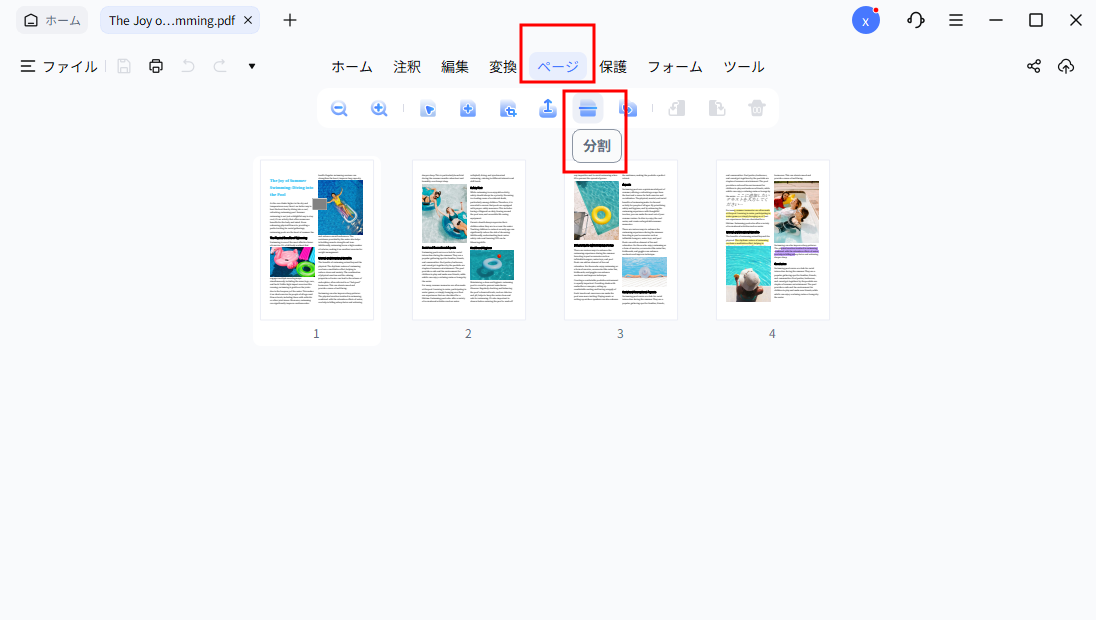Image resolution: width=1096 pixels, height=620 pixels.
Task: Click the sync cloud icon beside the avatar
Action: (915, 19)
